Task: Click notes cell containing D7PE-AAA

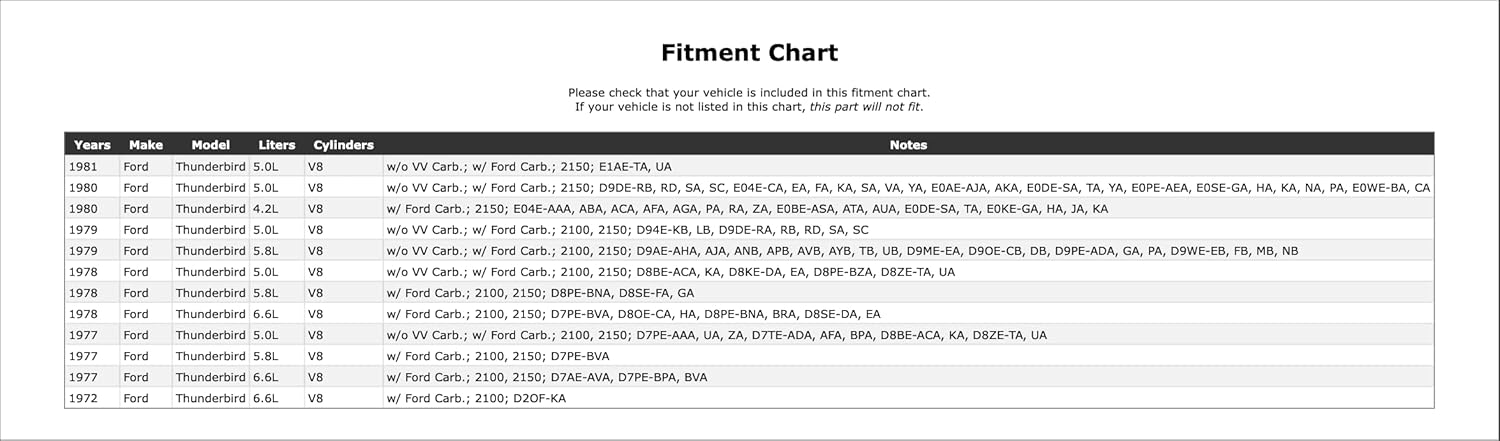Action: point(717,335)
